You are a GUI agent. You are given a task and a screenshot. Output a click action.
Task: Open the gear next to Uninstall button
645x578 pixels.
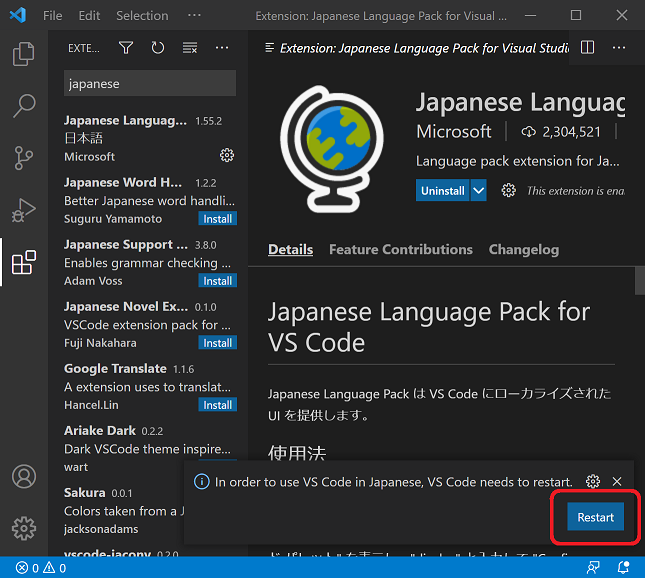pos(508,190)
